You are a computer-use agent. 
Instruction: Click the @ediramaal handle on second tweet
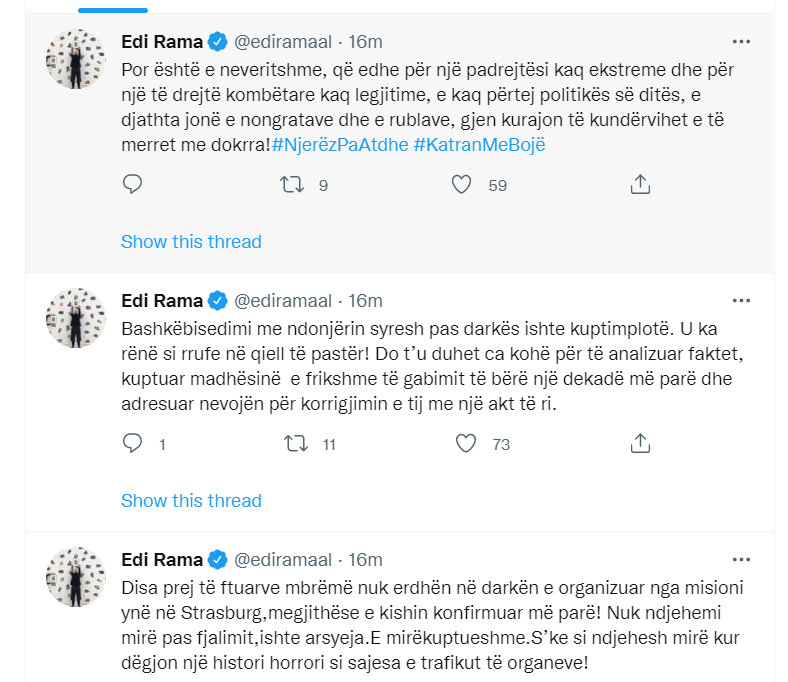tap(284, 301)
